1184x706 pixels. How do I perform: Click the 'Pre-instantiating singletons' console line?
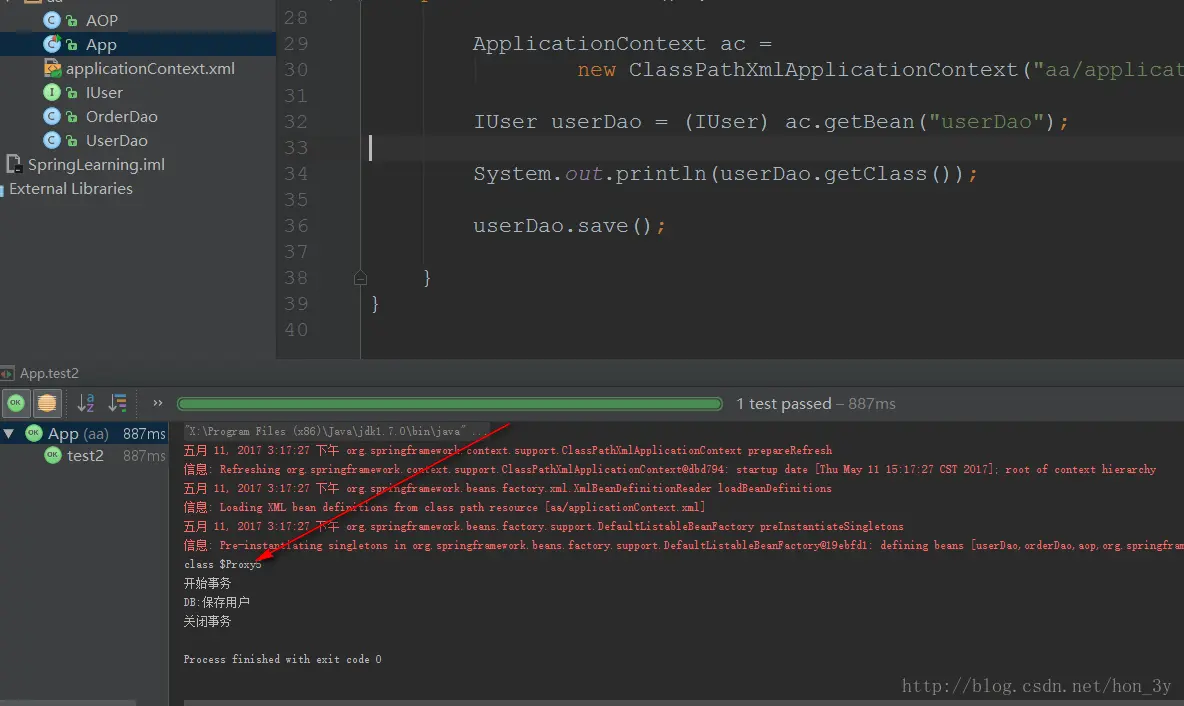coord(683,545)
